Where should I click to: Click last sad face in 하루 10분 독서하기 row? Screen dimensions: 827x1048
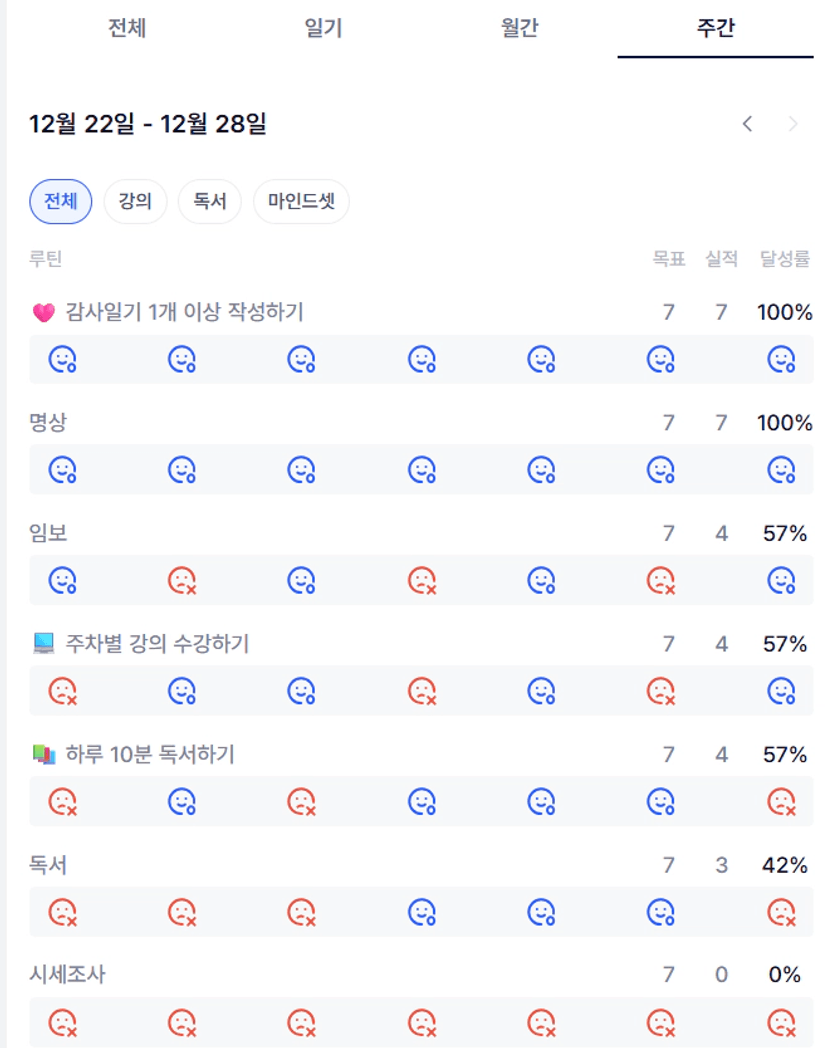780,801
